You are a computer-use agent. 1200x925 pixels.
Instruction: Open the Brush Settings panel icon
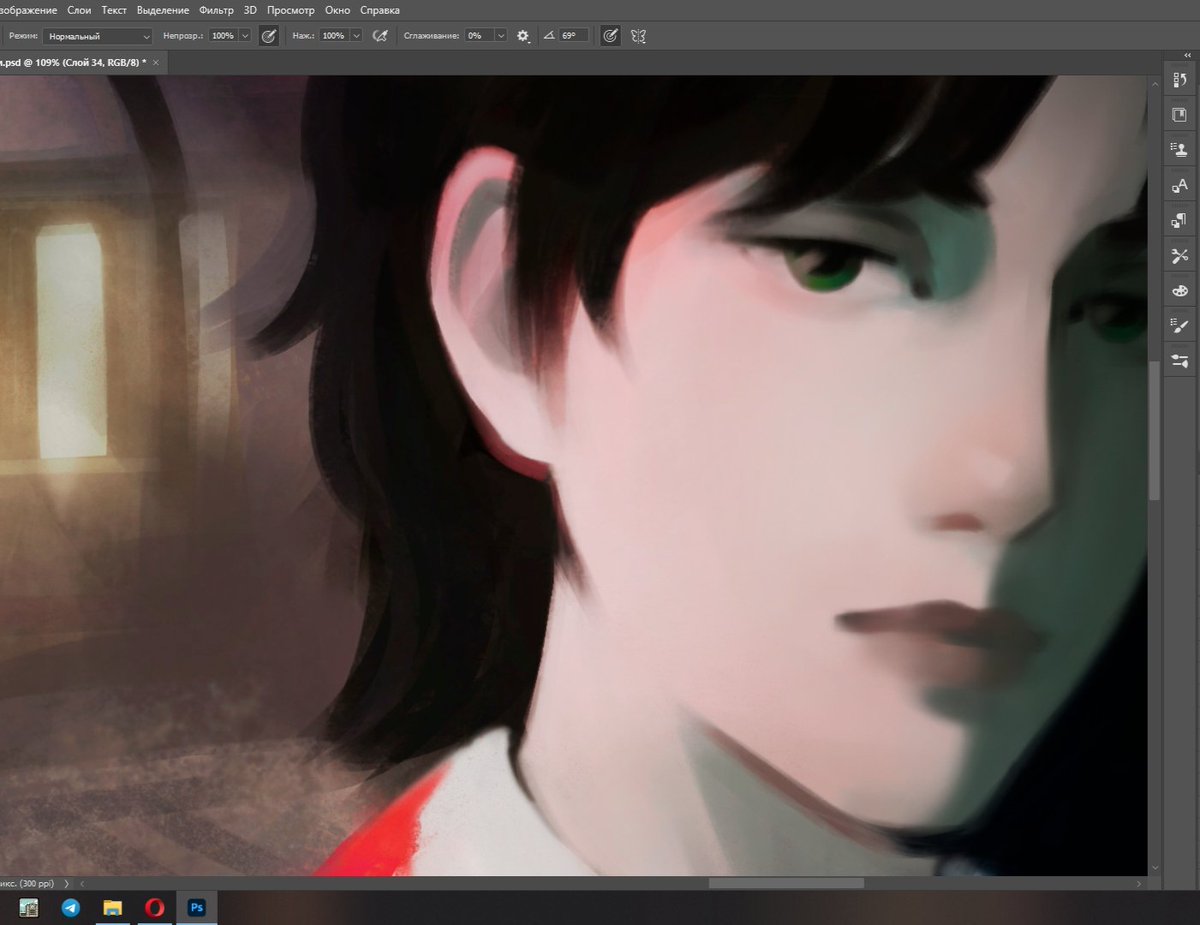click(1180, 361)
